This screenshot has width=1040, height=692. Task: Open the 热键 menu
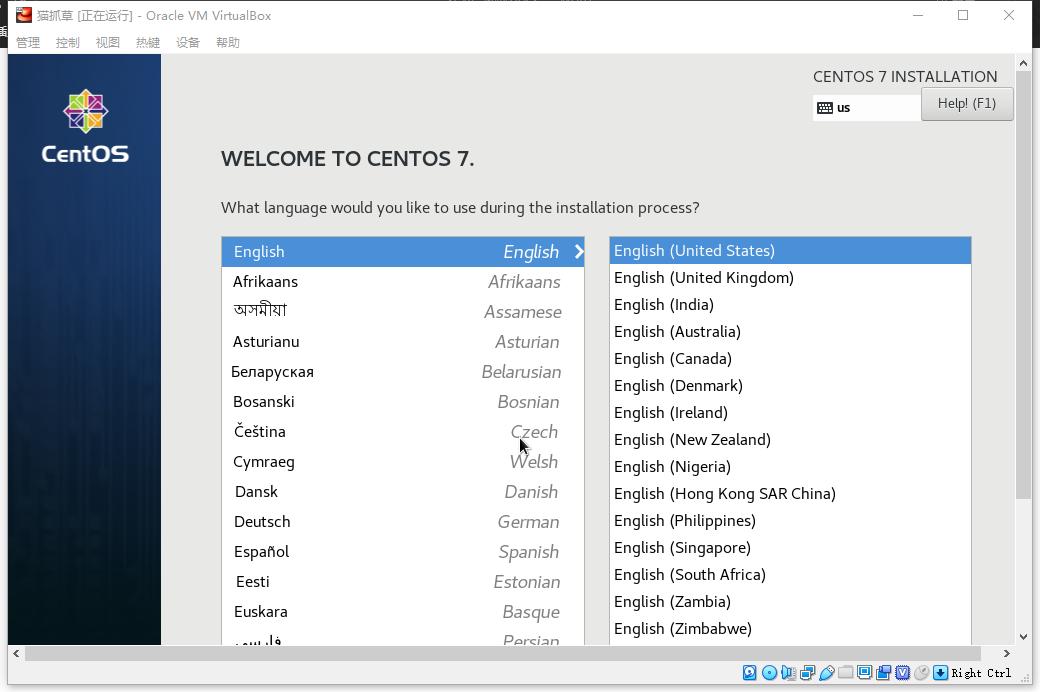pyautogui.click(x=148, y=42)
